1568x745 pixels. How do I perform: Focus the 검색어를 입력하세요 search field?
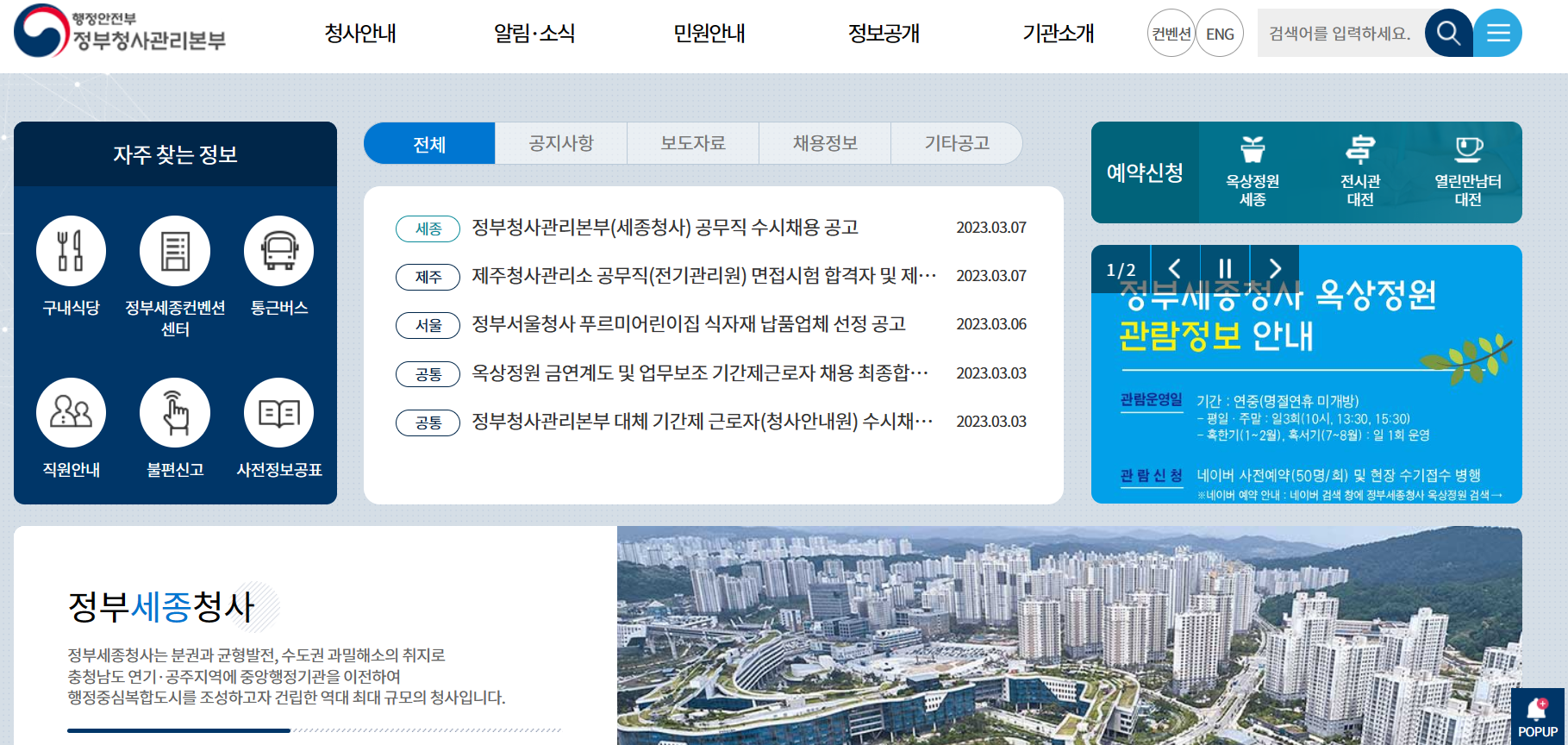(x=1341, y=34)
